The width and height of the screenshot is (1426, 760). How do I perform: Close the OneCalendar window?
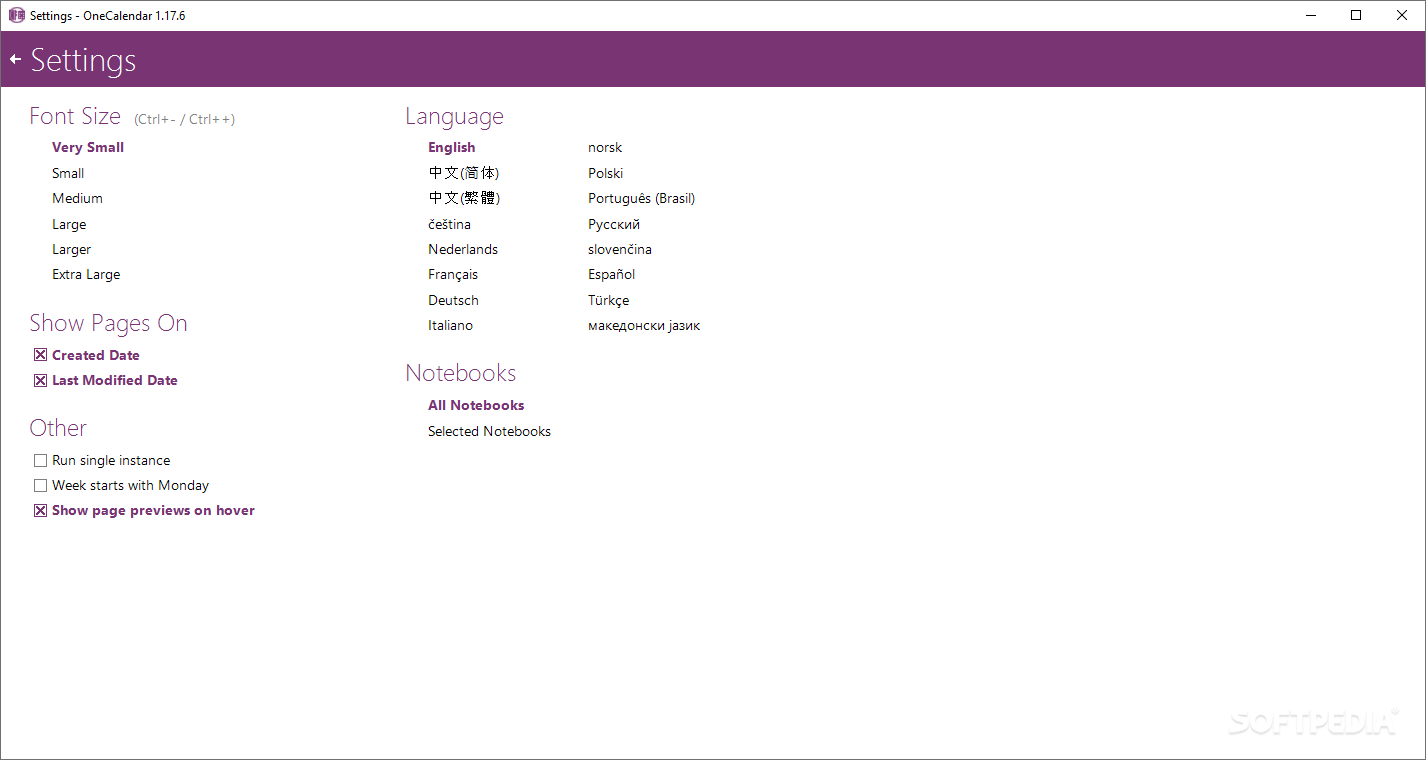1402,15
